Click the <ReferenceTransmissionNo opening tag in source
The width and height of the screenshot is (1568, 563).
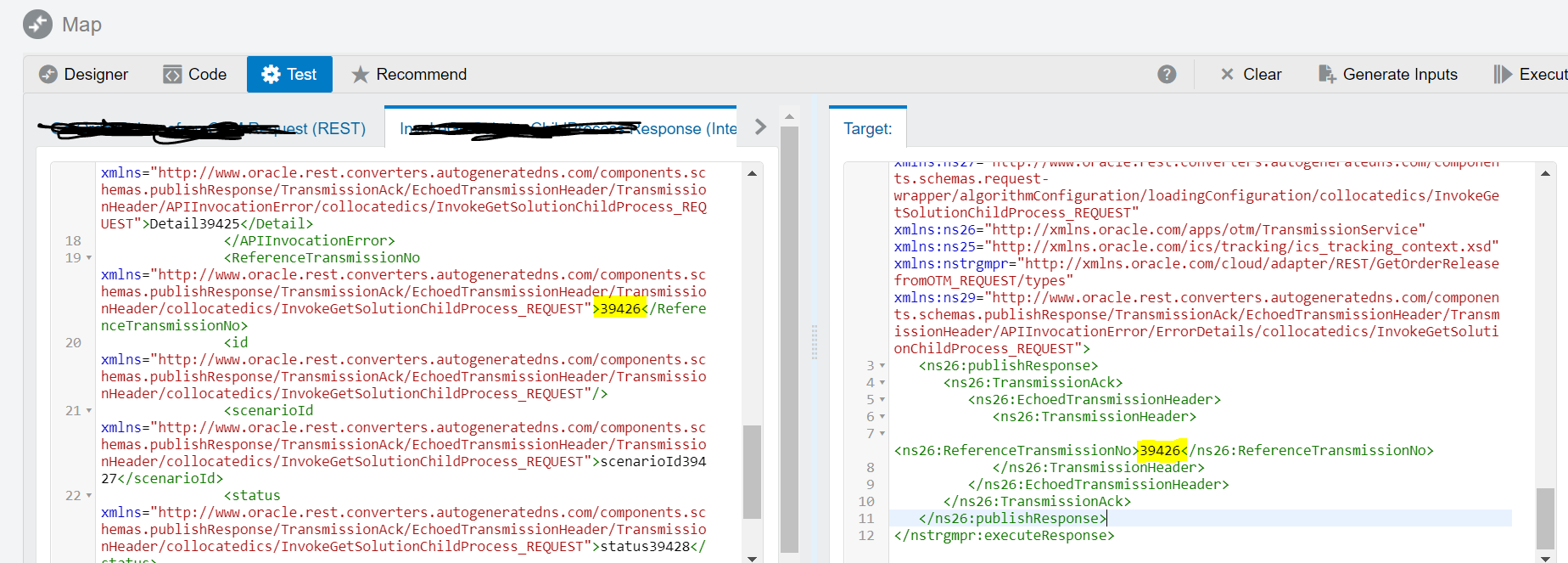[322, 258]
